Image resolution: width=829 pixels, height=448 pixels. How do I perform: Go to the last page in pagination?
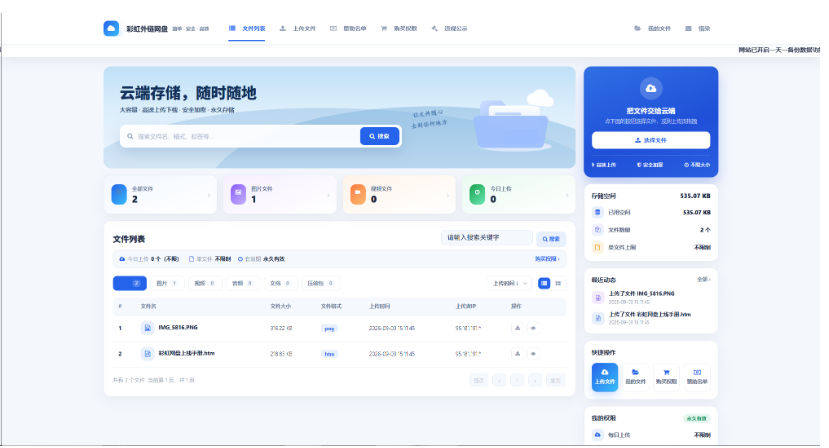[555, 380]
